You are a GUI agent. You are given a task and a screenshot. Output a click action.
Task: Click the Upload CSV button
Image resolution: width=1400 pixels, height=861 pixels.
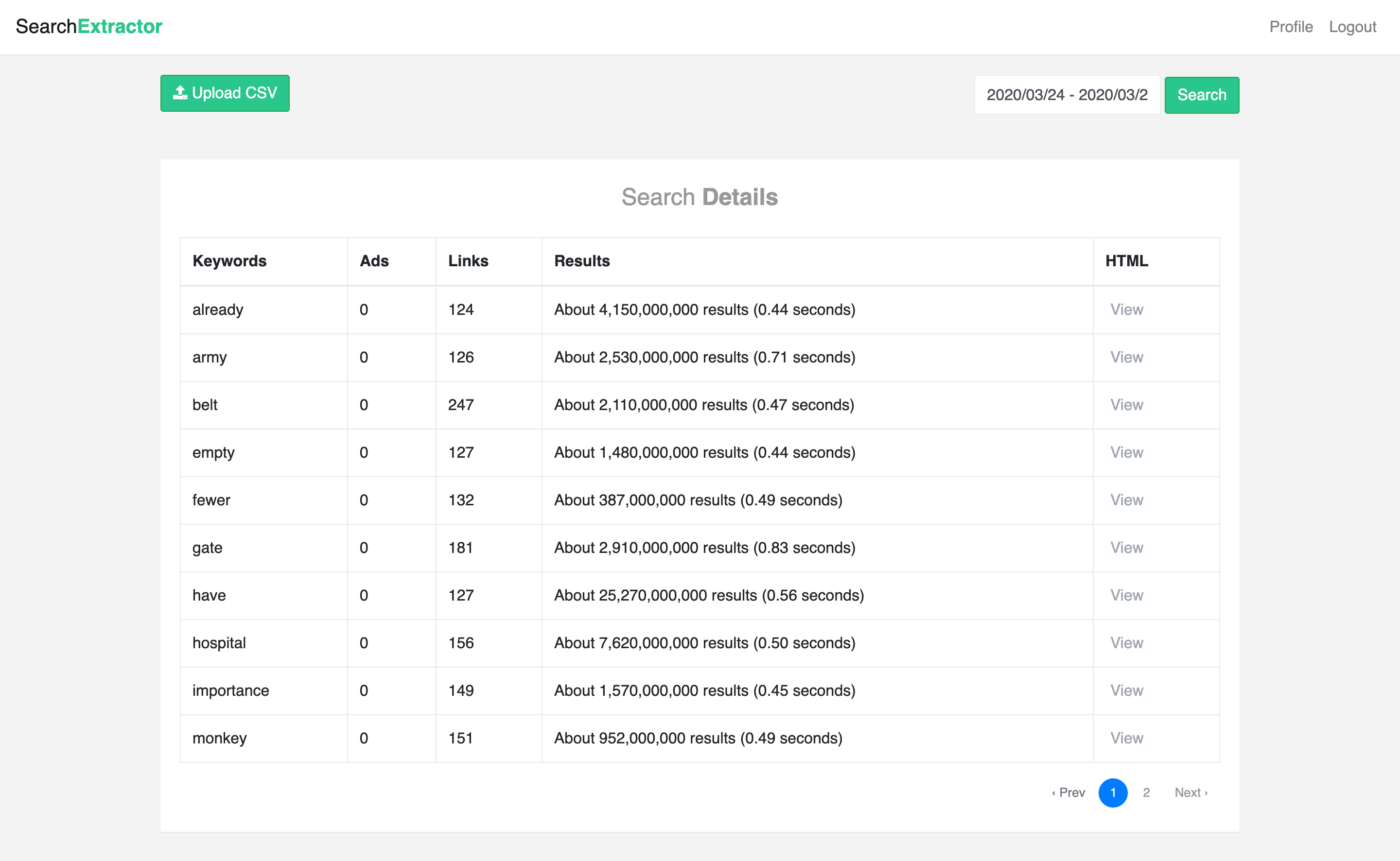[225, 93]
